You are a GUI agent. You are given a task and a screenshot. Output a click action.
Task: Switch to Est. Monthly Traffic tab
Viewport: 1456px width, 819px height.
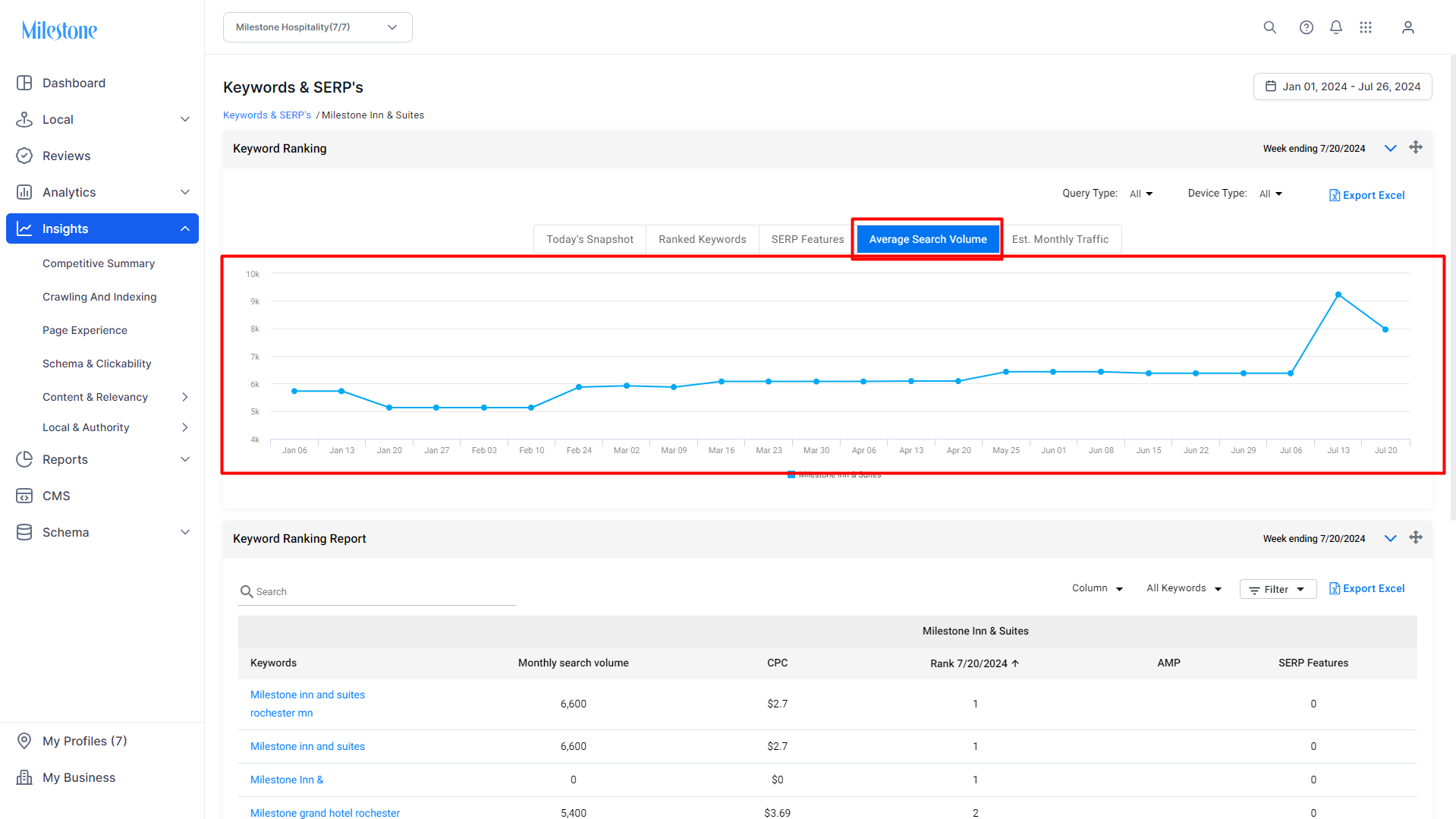[x=1060, y=239]
